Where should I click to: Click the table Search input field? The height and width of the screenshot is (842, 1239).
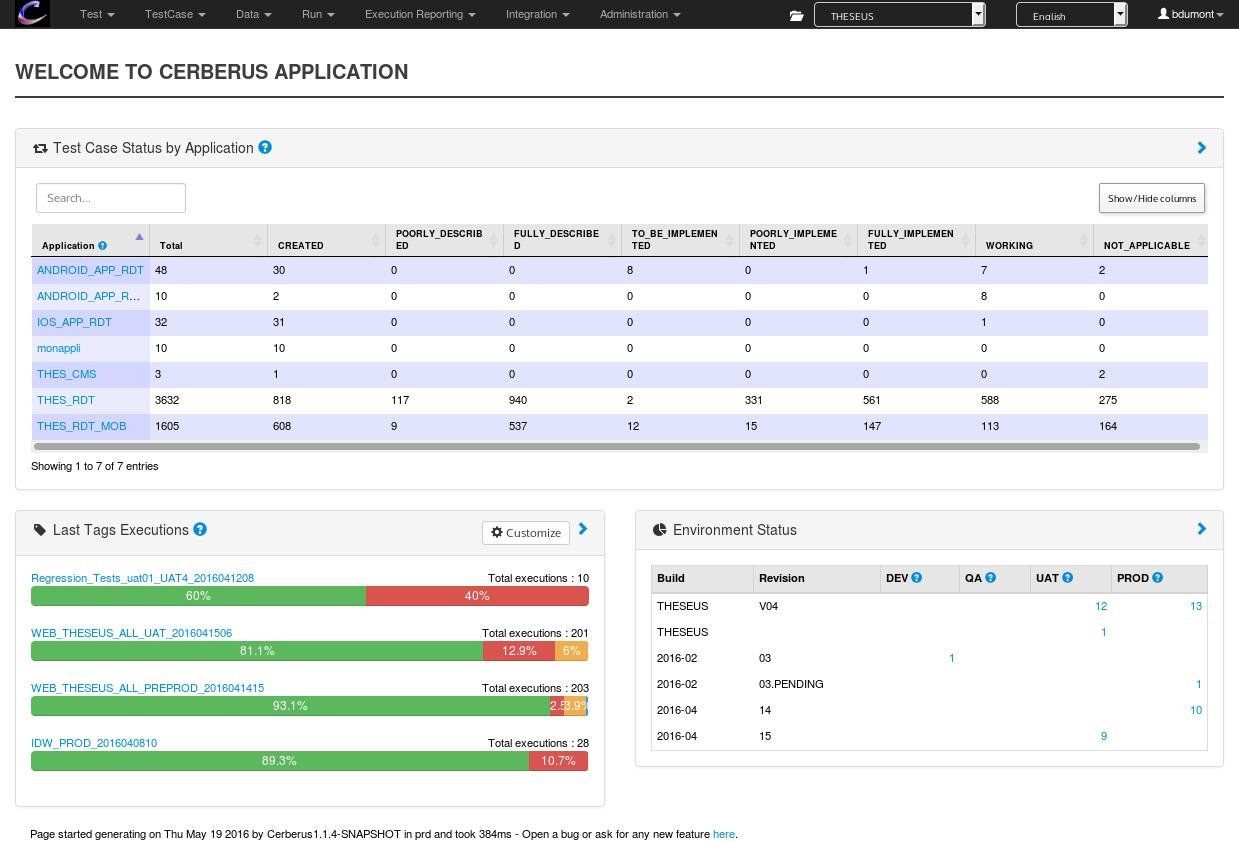tap(111, 198)
